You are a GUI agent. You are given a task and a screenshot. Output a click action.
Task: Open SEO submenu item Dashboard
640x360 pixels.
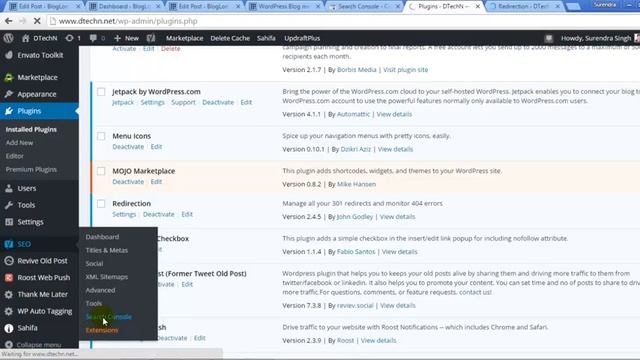click(102, 237)
